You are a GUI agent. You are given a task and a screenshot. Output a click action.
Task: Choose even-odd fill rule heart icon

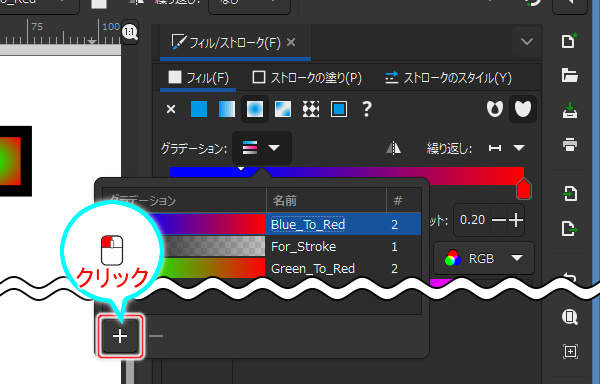click(x=495, y=109)
